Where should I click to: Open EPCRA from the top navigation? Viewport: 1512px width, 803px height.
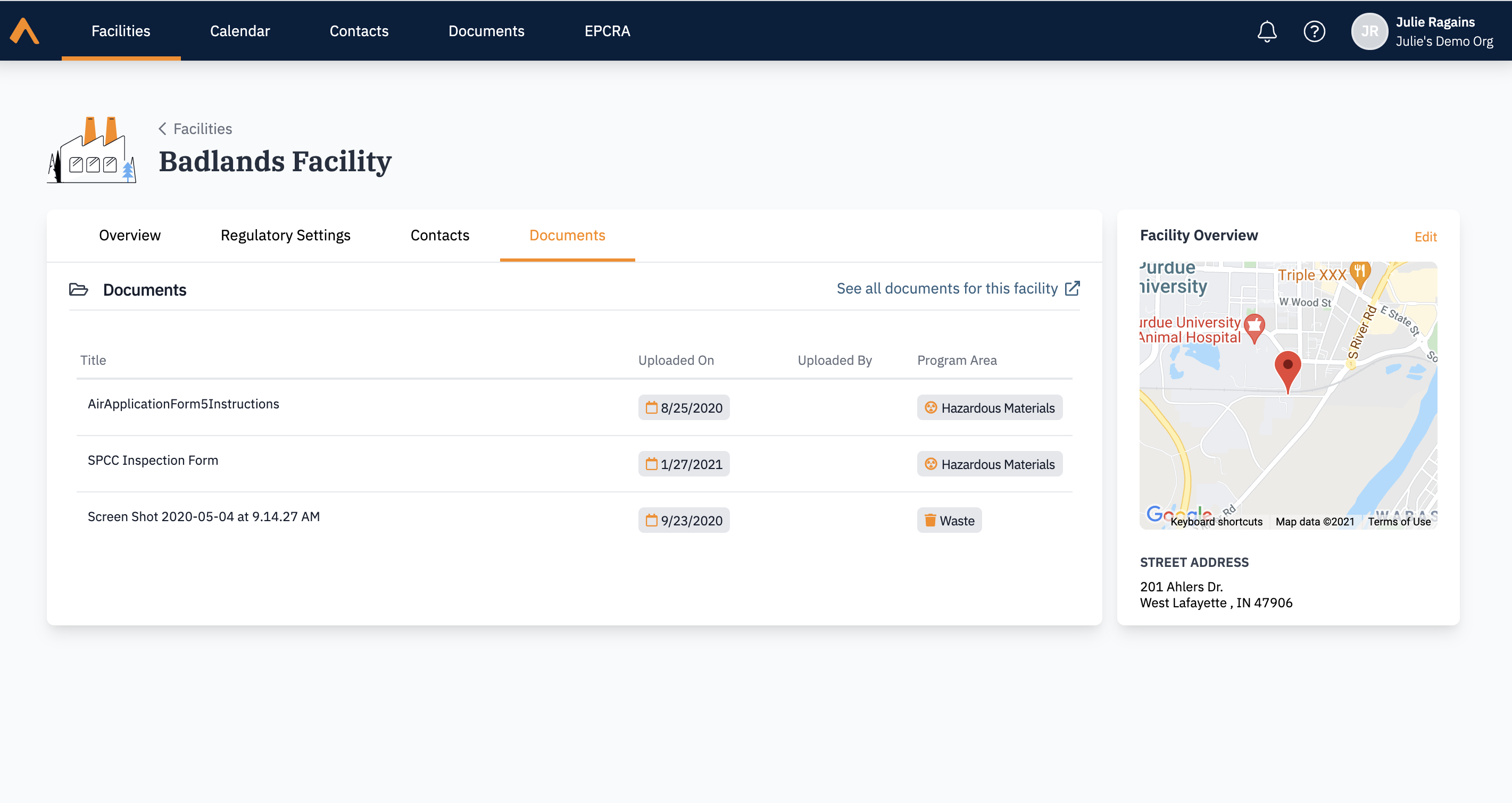[608, 31]
